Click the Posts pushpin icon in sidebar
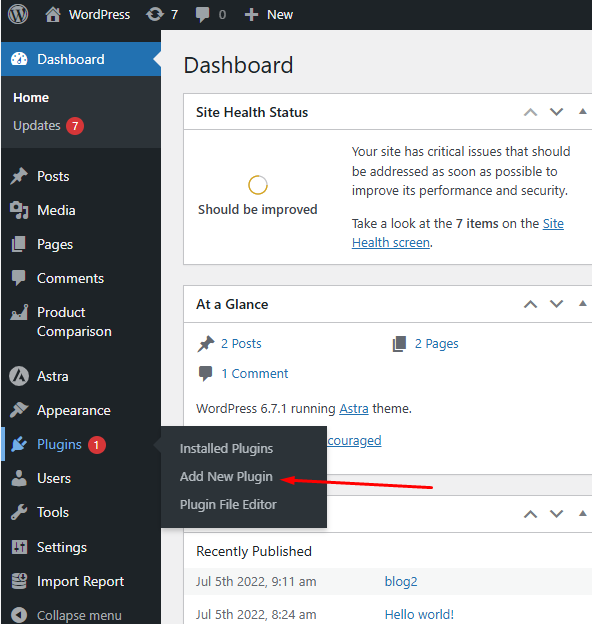Screen dimensions: 592x624 [x=19, y=176]
